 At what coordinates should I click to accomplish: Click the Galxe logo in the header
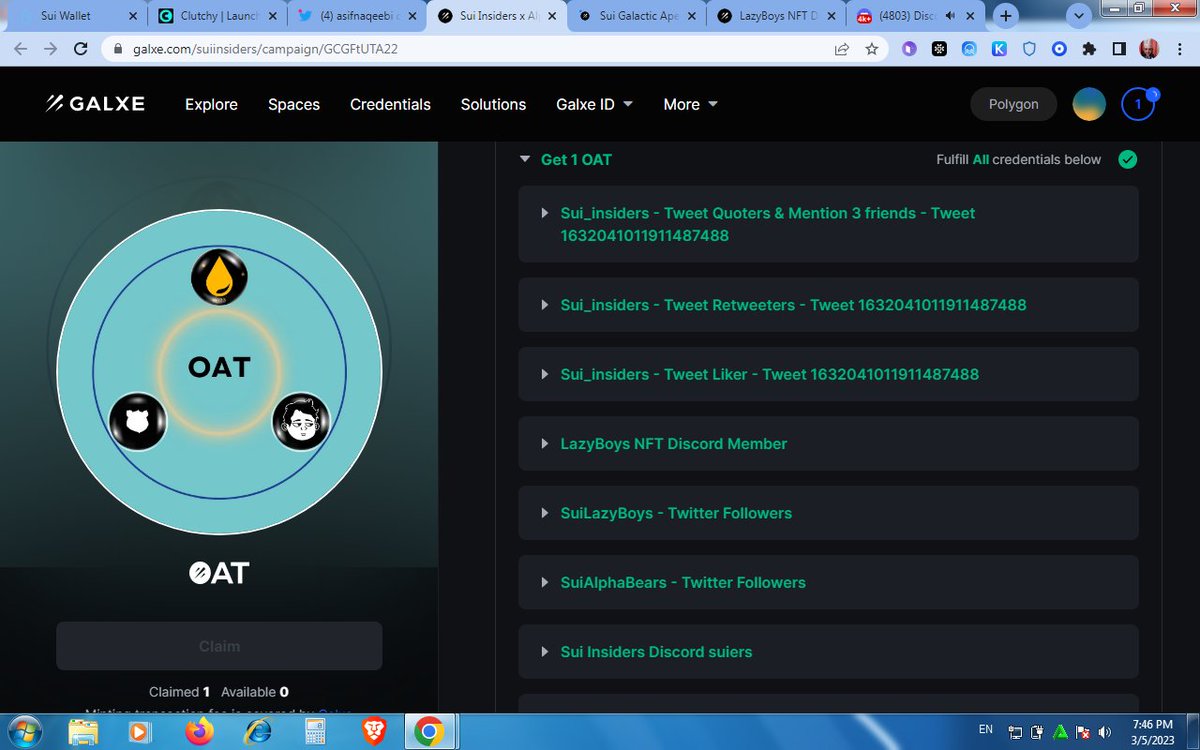pyautogui.click(x=95, y=104)
